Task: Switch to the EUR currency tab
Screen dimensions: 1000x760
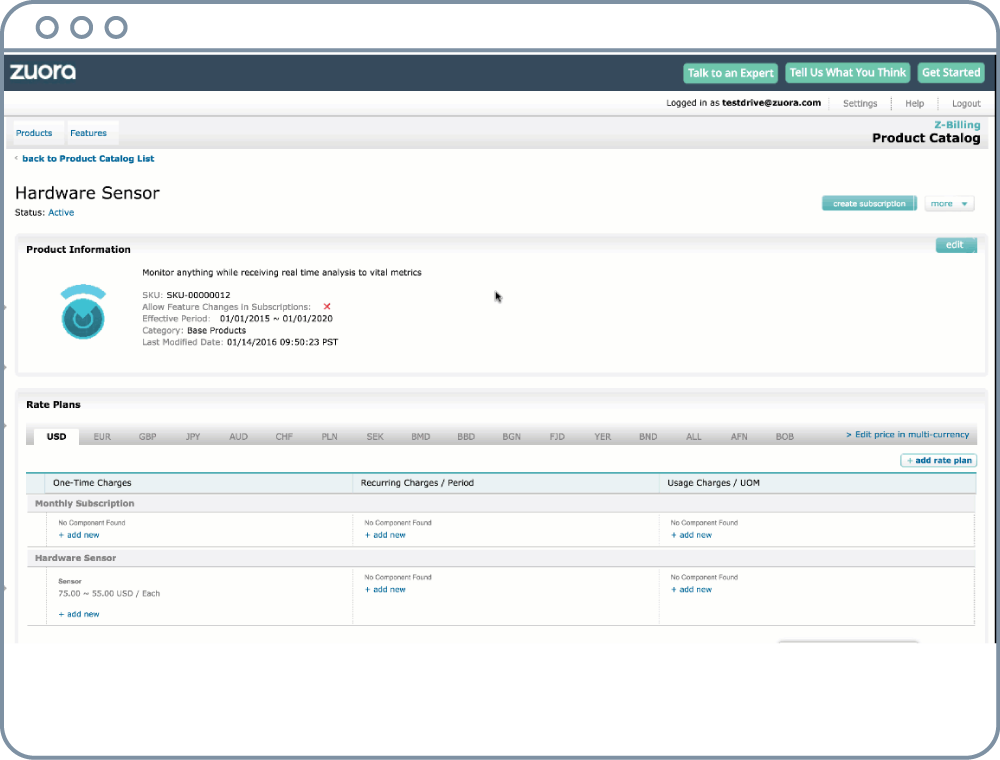Action: (x=102, y=436)
